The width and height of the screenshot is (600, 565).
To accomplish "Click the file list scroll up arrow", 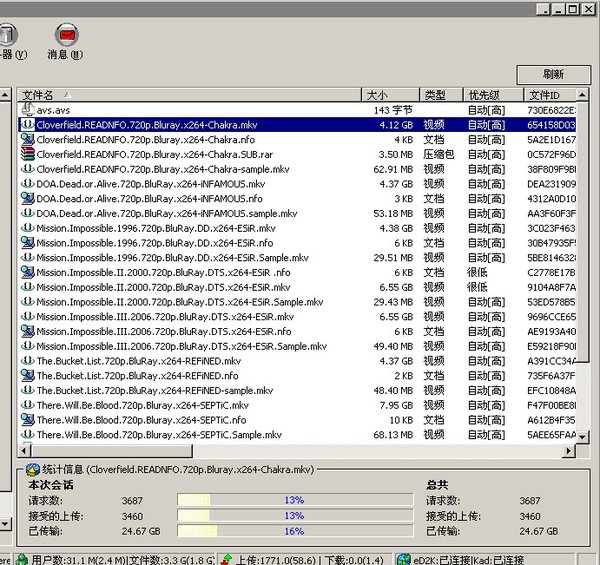I will point(582,94).
